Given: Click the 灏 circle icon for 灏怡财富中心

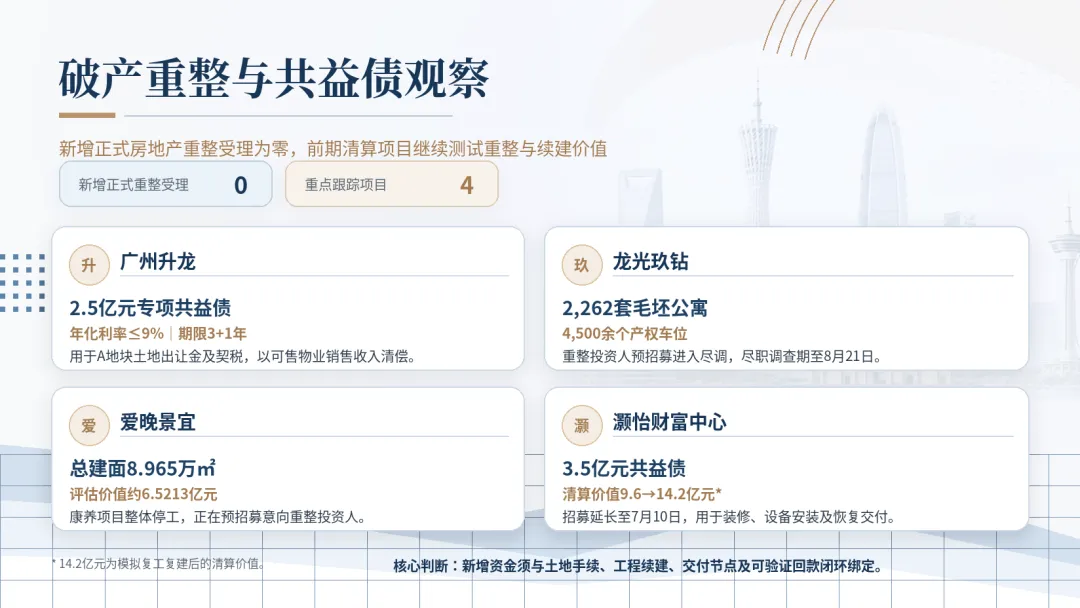Looking at the screenshot, I should tap(582, 426).
